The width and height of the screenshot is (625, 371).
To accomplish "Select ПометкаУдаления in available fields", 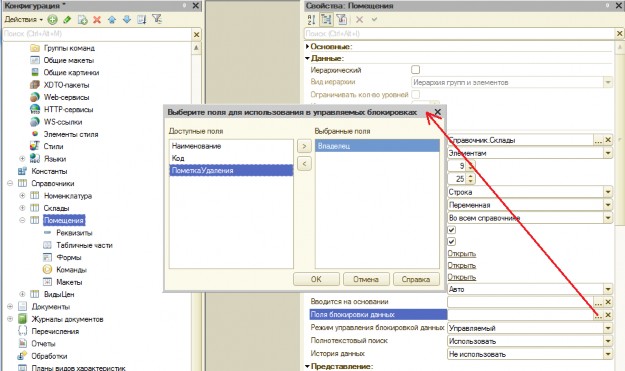I will point(231,171).
